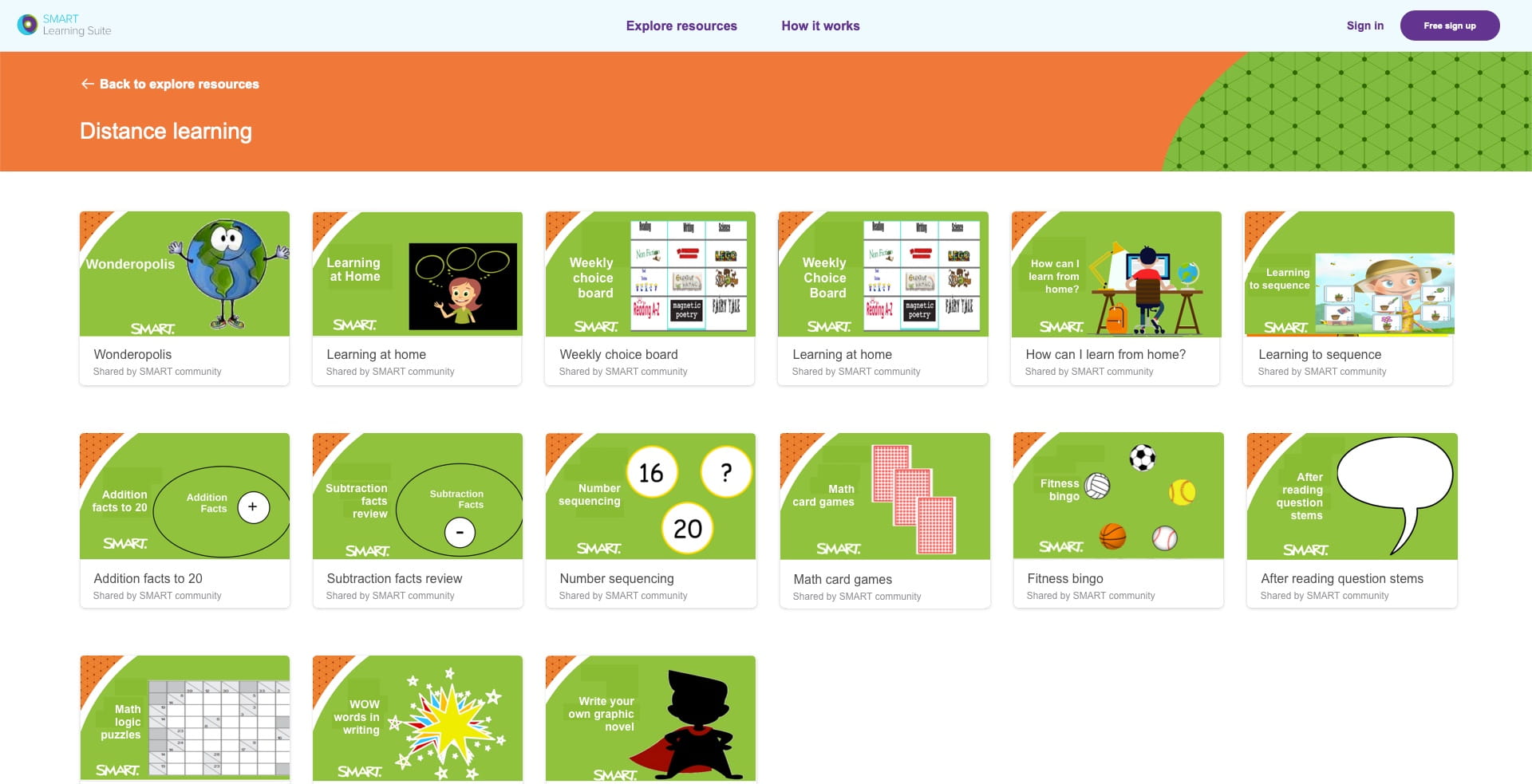Open the Wonderopolis globe thumbnail
Viewport: 1532px width, 784px height.
click(x=184, y=273)
